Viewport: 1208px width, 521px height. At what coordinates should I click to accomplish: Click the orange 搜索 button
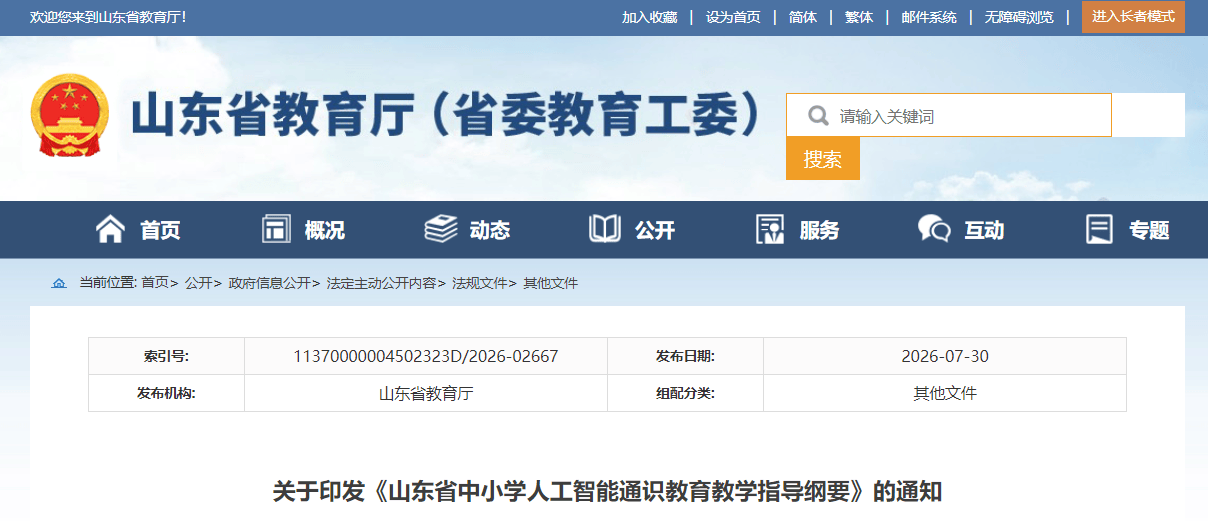click(823, 159)
